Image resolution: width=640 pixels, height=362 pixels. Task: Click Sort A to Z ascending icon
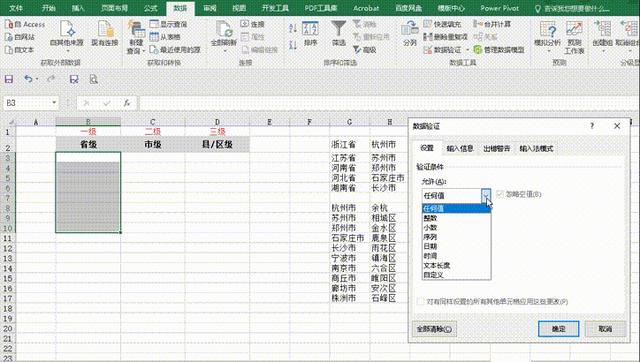coord(293,28)
